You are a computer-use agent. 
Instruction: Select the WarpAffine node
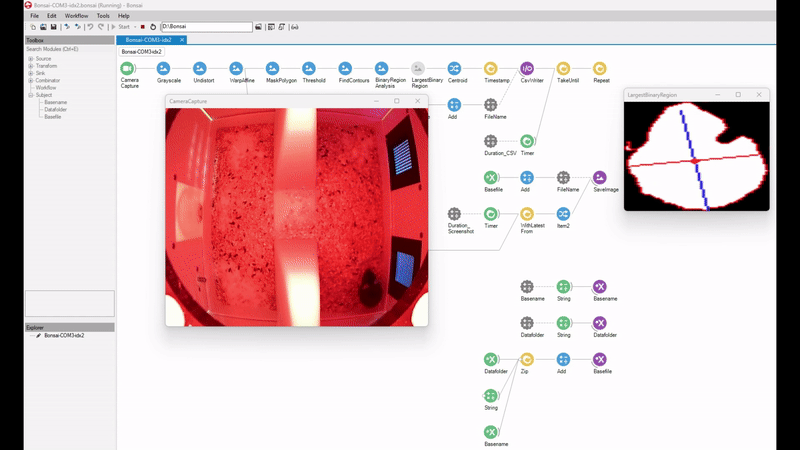(x=236, y=68)
